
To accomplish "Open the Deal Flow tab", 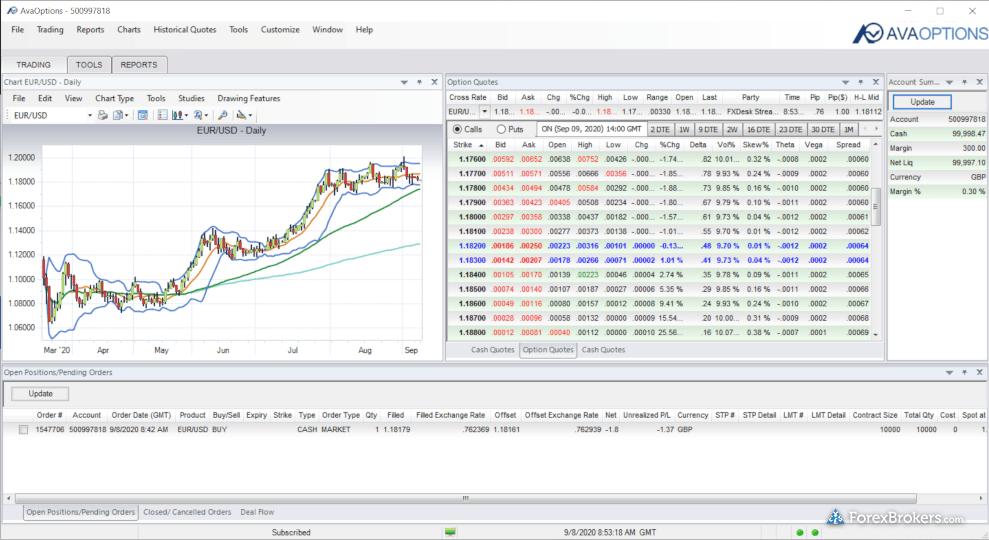I will pos(257,512).
